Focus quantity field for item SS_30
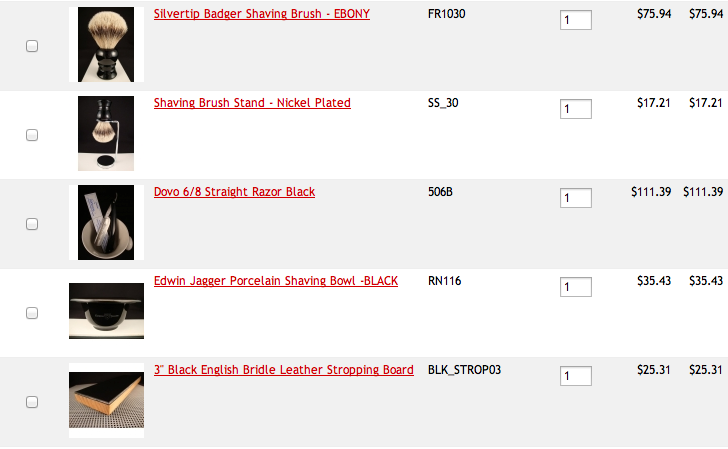728x449 pixels. 576,109
